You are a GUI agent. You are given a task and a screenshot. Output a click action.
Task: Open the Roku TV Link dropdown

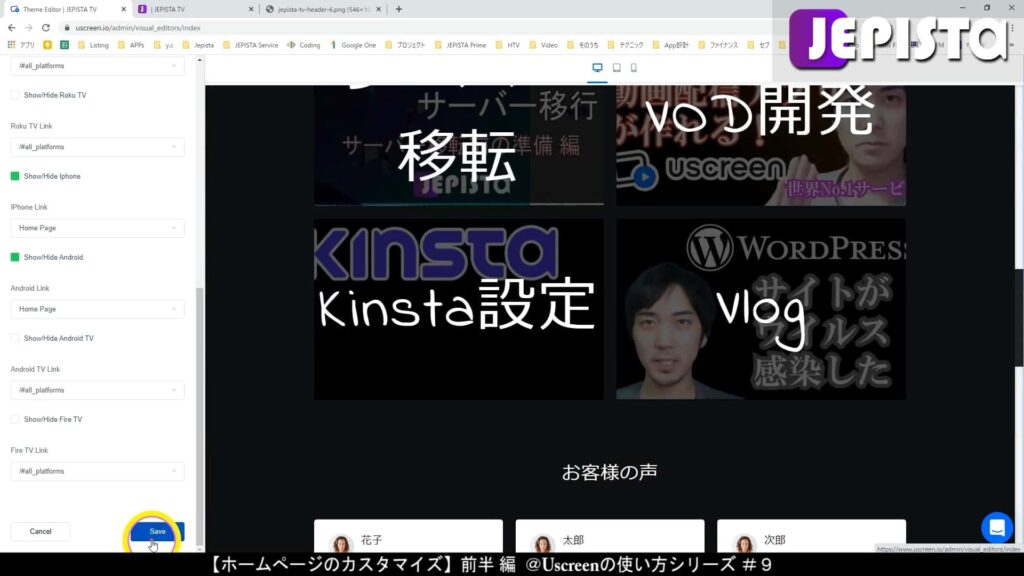click(97, 146)
